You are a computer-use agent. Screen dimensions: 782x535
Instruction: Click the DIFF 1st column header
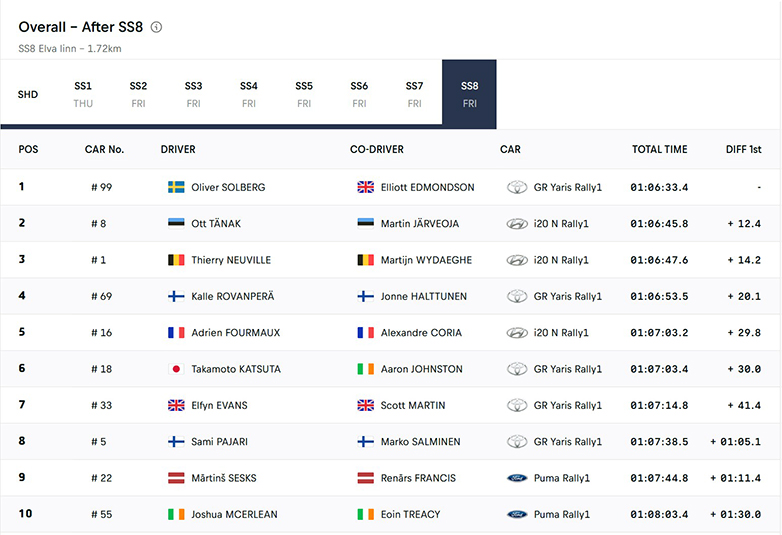click(x=743, y=150)
